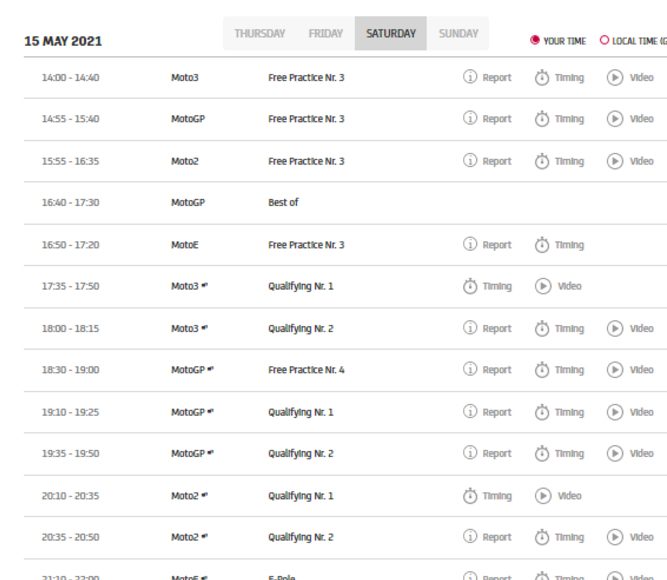Open Timing for Moto2 Qualifying Nr. 1

[x=487, y=495]
